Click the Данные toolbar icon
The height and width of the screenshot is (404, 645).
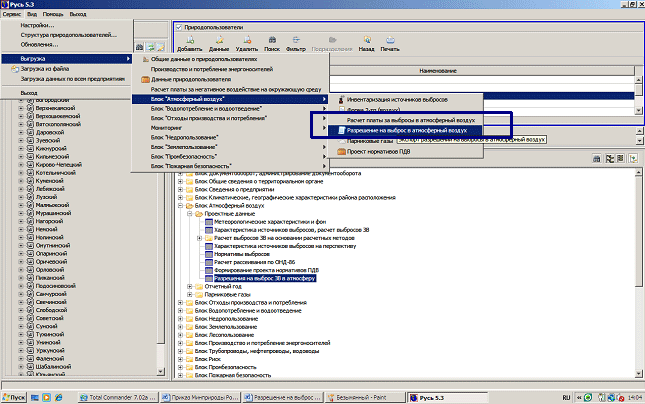(217, 42)
